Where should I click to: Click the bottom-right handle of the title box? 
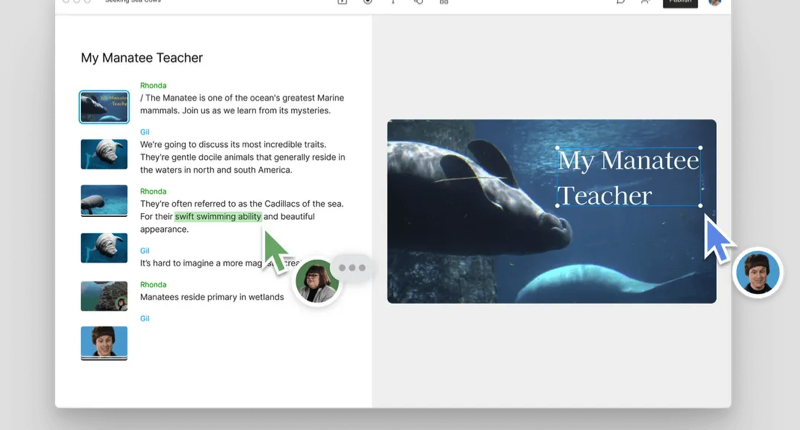click(x=701, y=206)
